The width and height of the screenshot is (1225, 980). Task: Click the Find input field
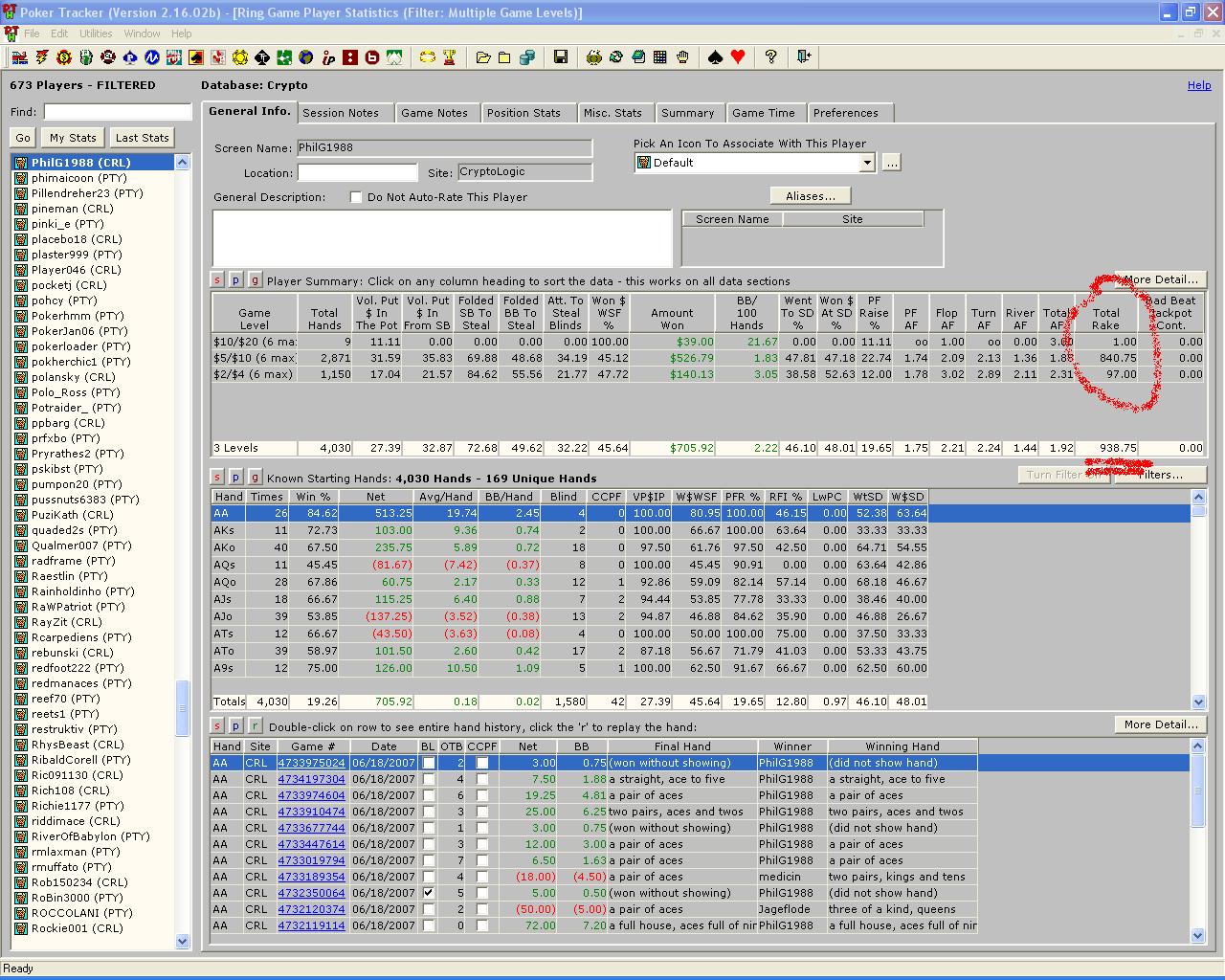117,112
